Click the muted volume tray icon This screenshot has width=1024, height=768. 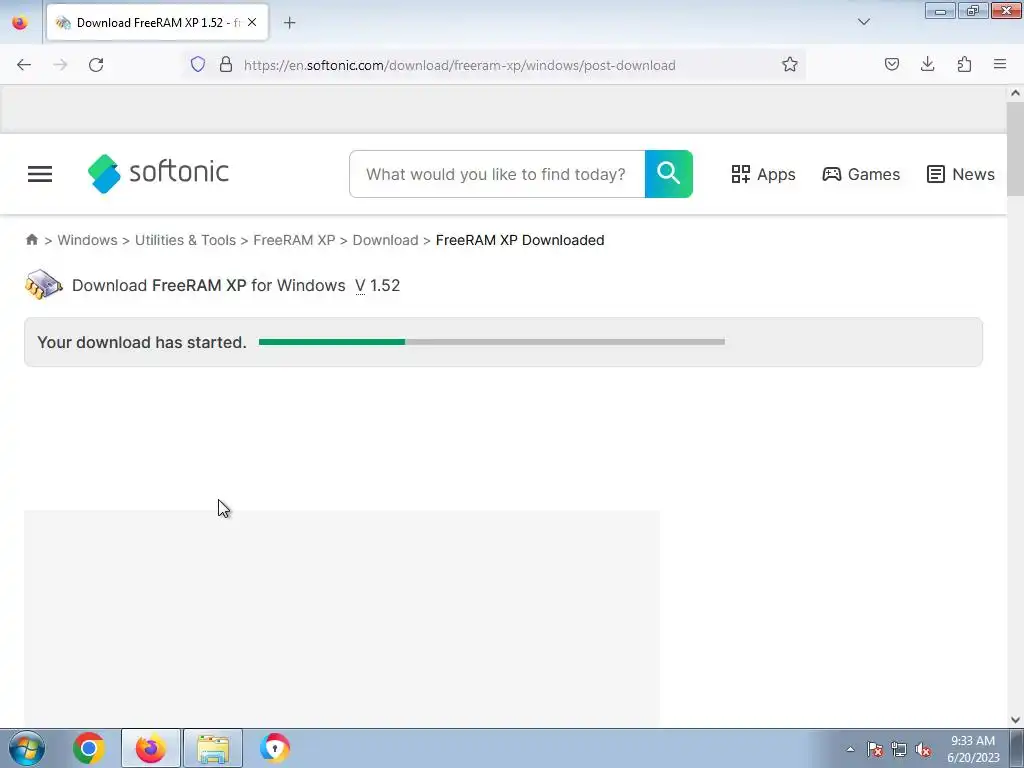(923, 749)
